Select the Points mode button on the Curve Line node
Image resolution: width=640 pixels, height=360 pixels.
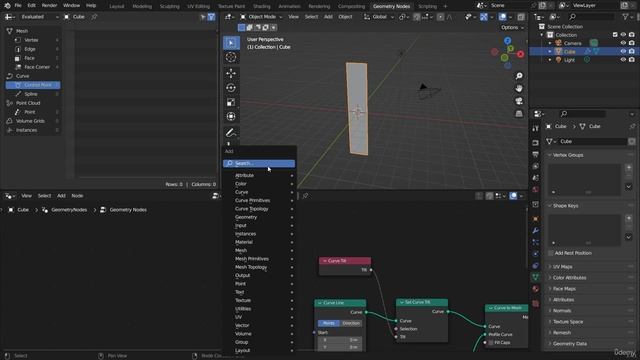(328, 323)
